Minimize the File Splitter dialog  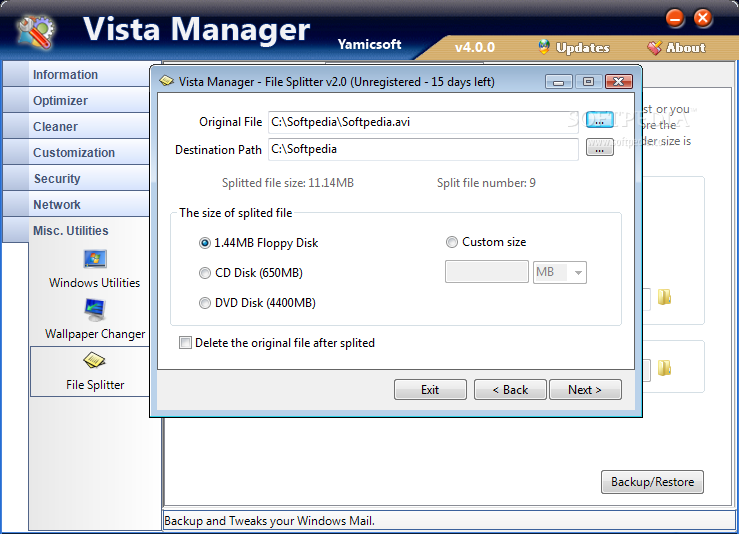click(558, 82)
